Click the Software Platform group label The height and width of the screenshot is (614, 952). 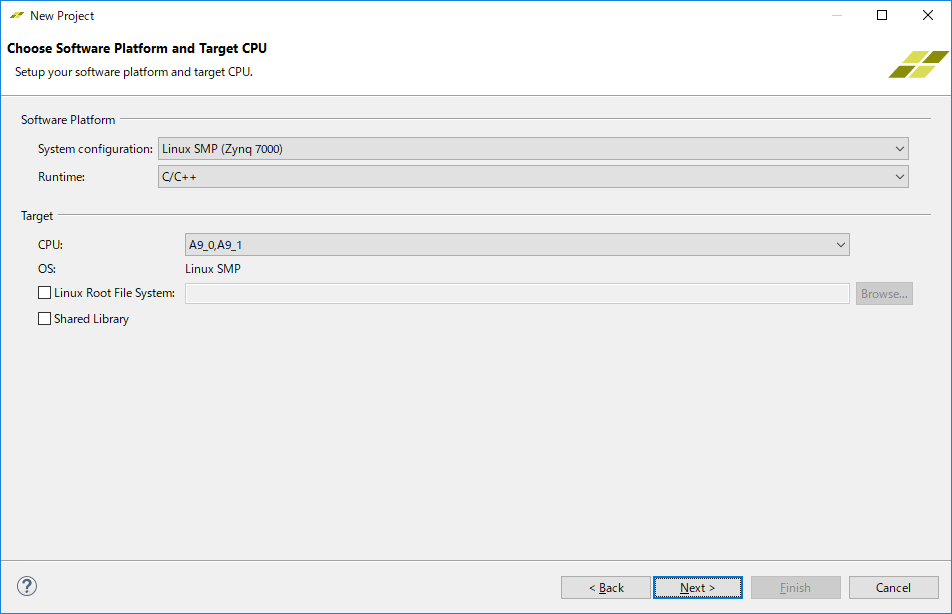pos(68,120)
